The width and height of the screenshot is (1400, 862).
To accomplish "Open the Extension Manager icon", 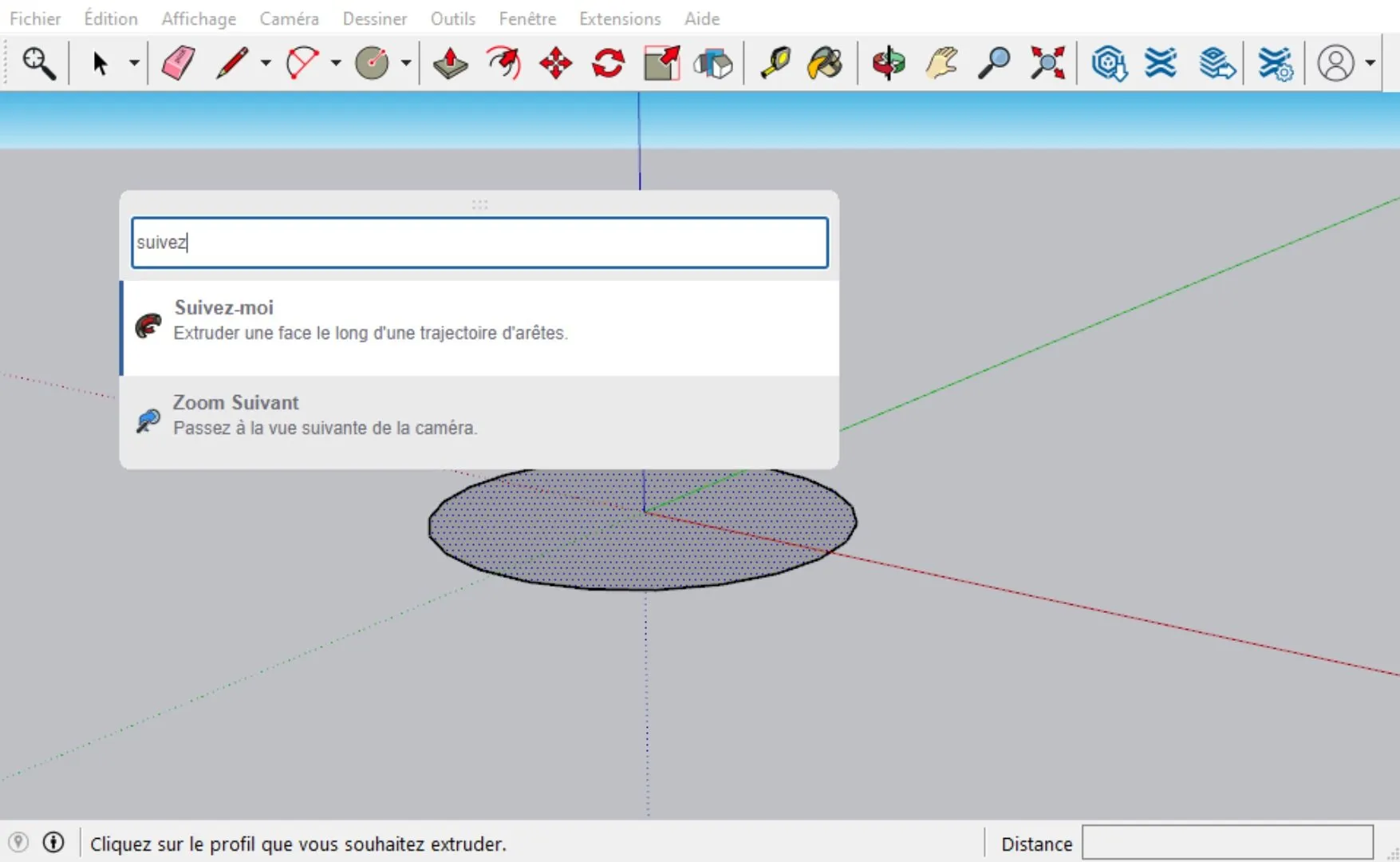I will pos(1276,63).
